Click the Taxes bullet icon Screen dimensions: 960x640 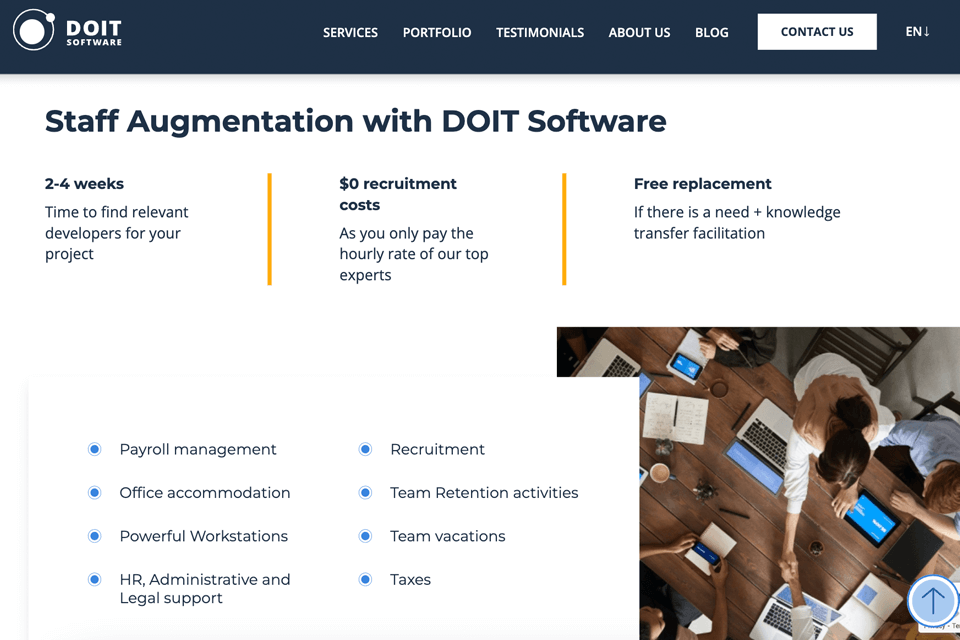(x=365, y=579)
